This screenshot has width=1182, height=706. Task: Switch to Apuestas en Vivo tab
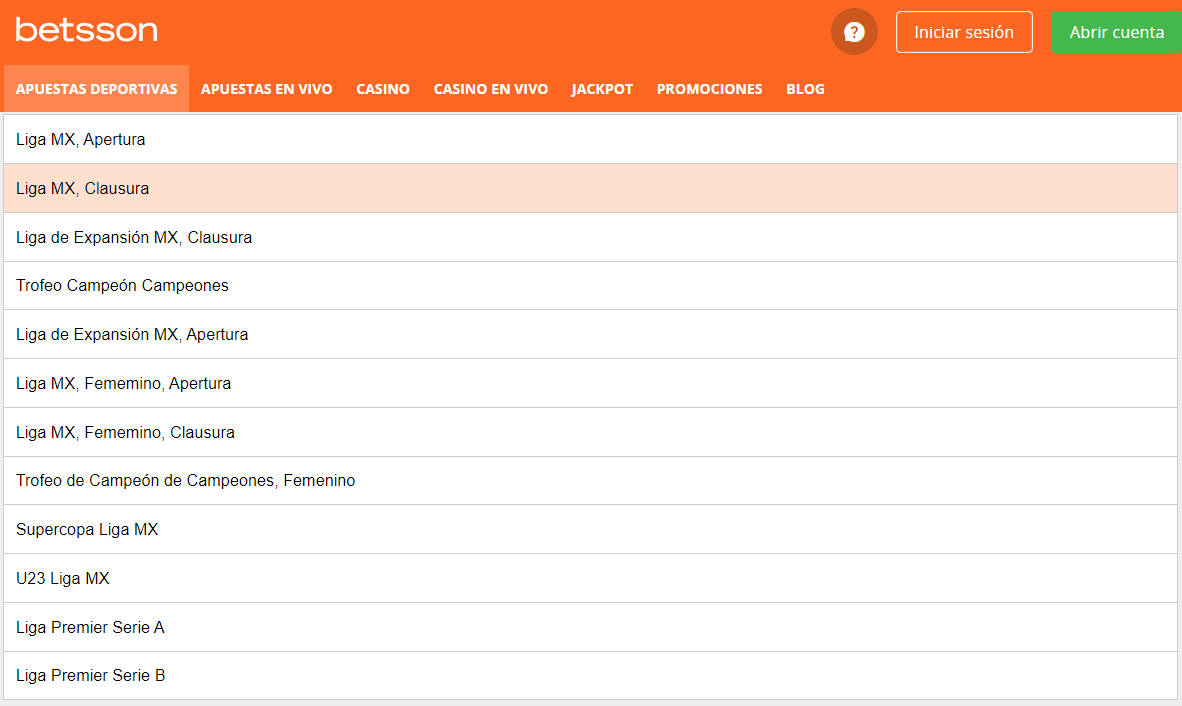pyautogui.click(x=266, y=89)
